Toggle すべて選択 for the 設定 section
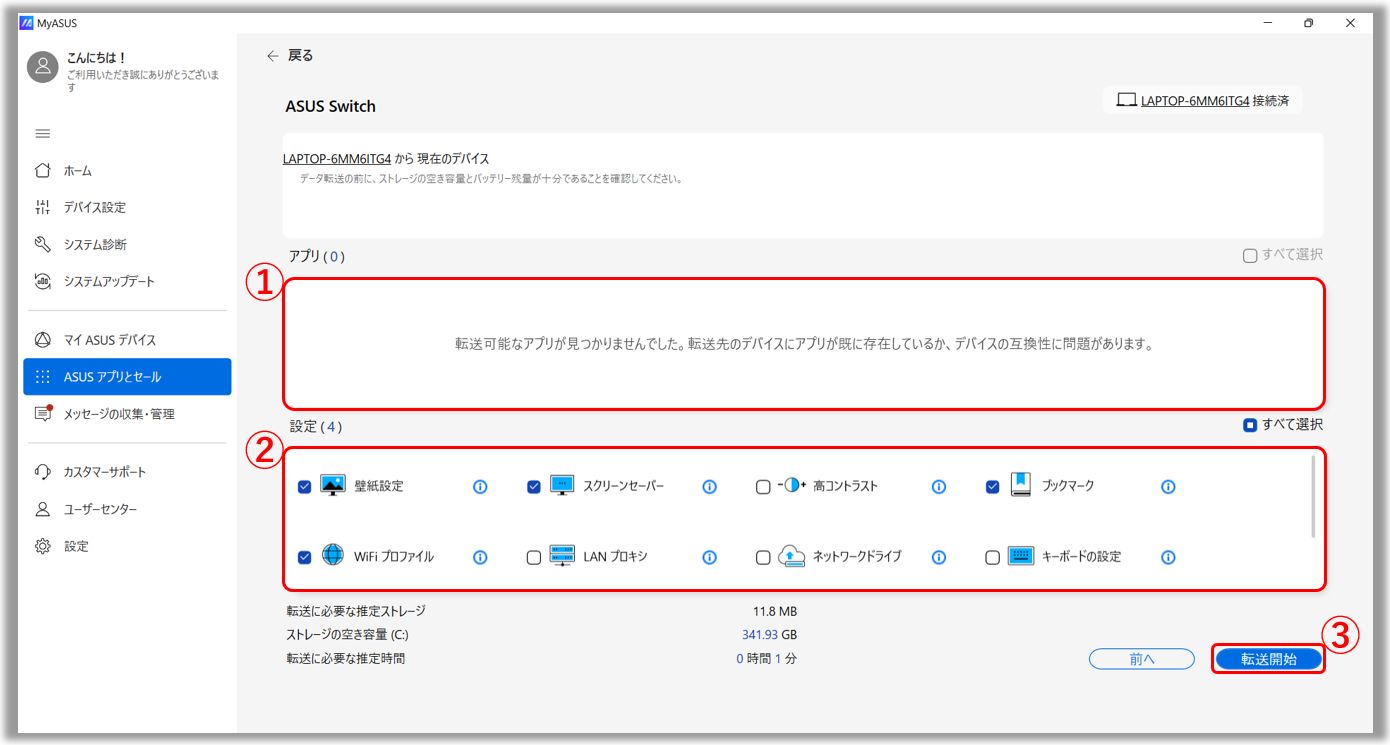Viewport: 1390px width, 745px height. pos(1250,425)
